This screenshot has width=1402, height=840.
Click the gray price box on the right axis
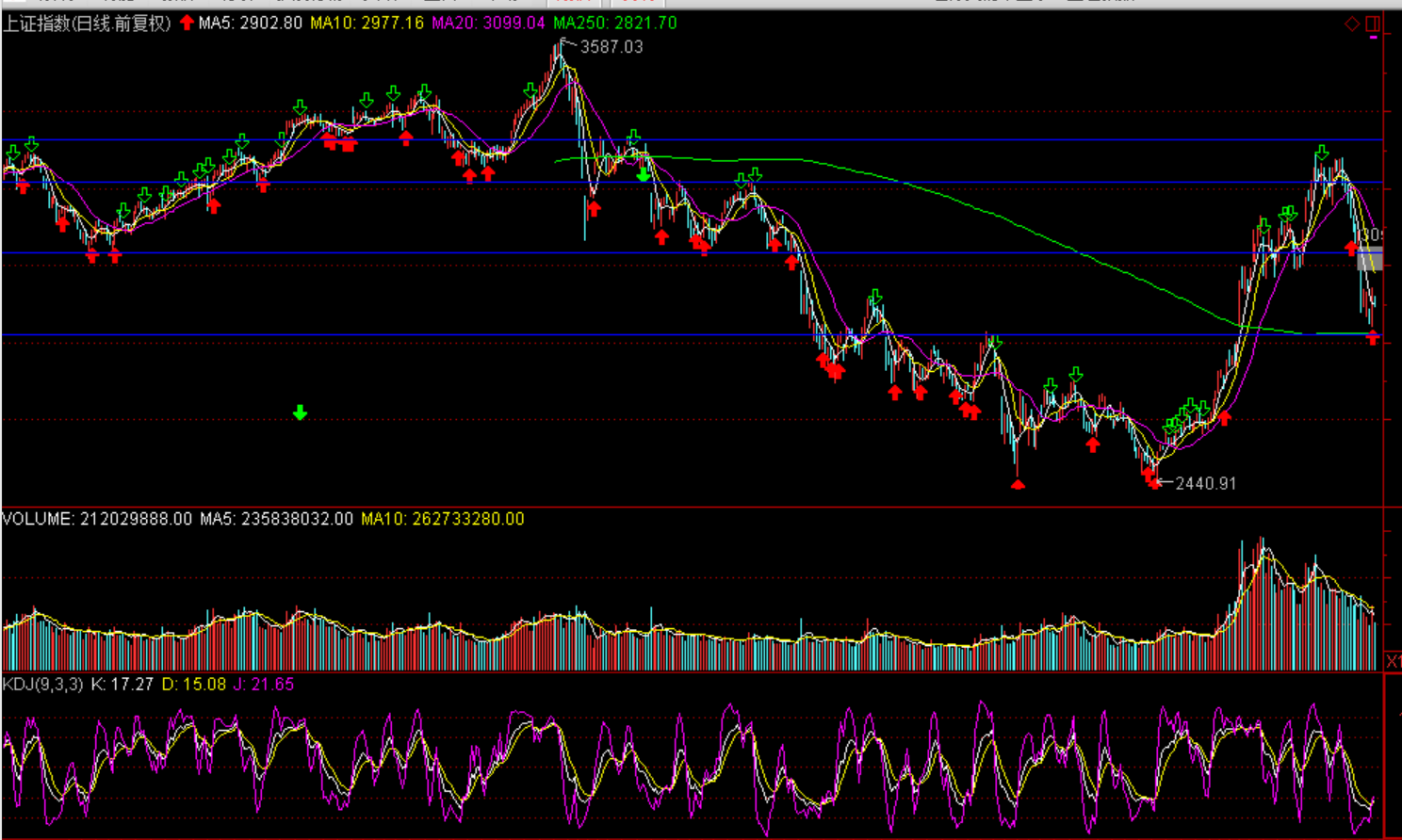pos(1370,258)
